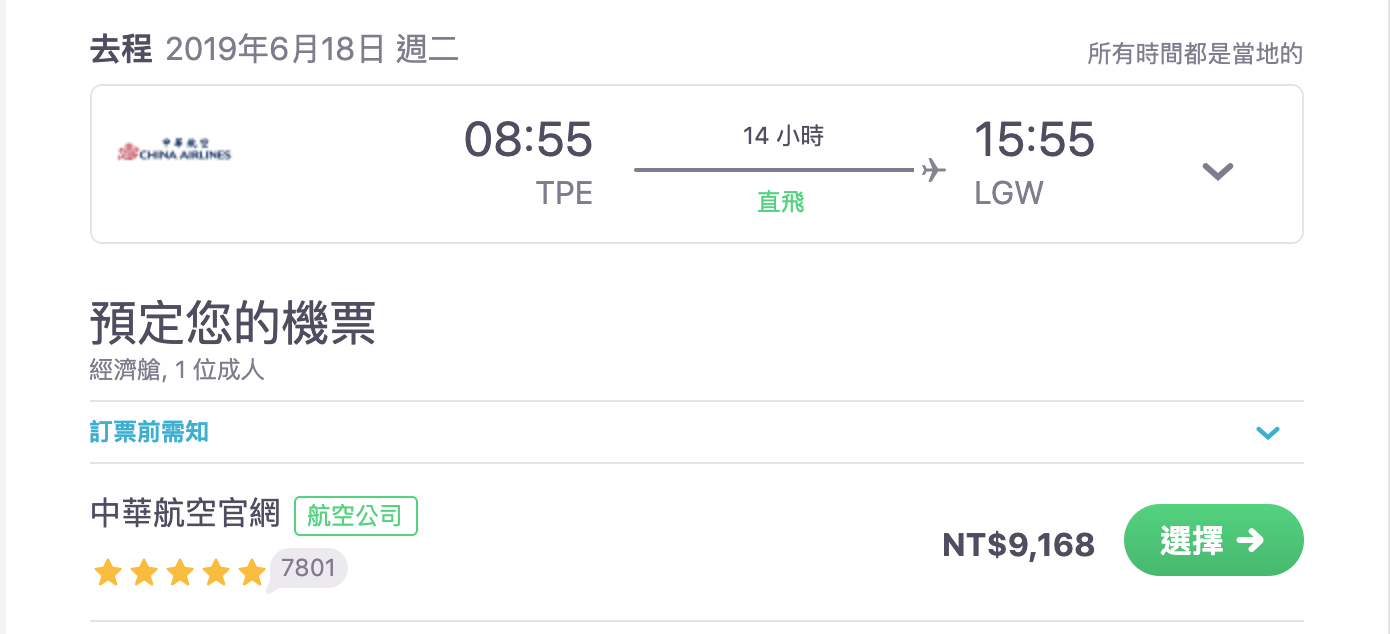Image resolution: width=1392 pixels, height=634 pixels.
Task: Click the LGW arrival airport code
Action: [1009, 193]
